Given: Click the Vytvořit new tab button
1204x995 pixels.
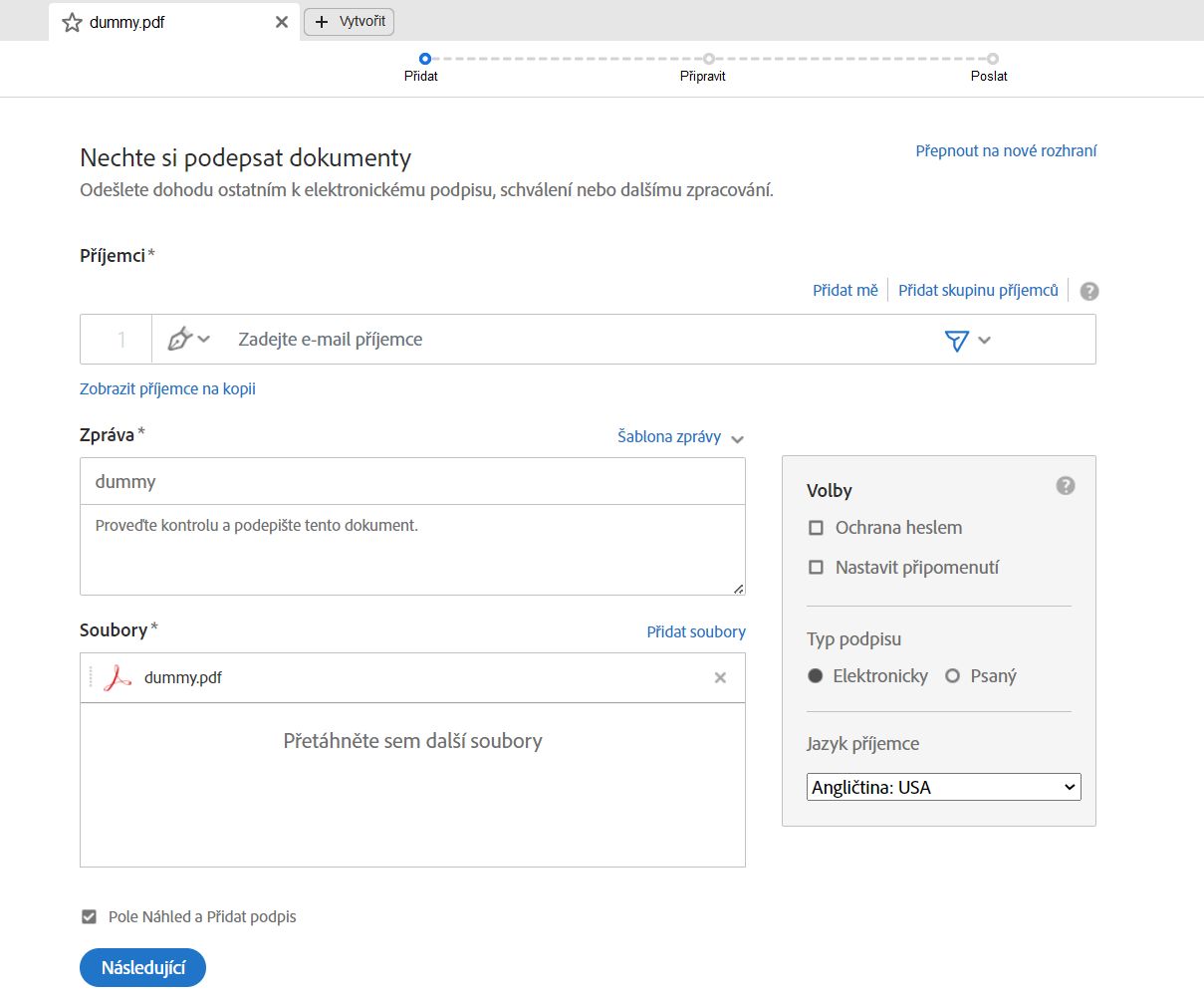Looking at the screenshot, I should [350, 21].
